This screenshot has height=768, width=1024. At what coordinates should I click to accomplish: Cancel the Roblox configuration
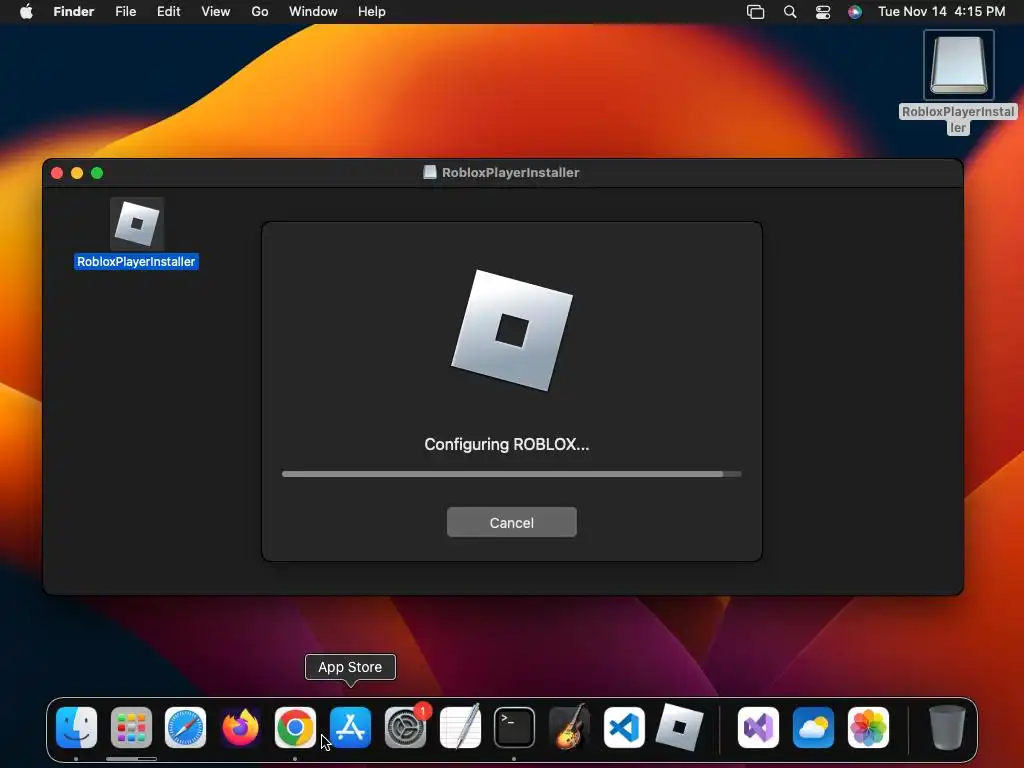click(x=511, y=522)
